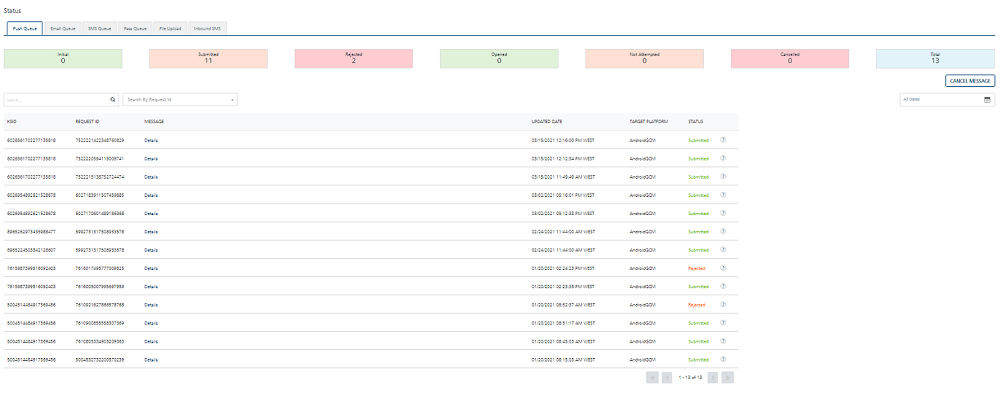Open help icon for KSID ending 477 row
Image resolution: width=1000 pixels, height=393 pixels.
click(x=723, y=232)
